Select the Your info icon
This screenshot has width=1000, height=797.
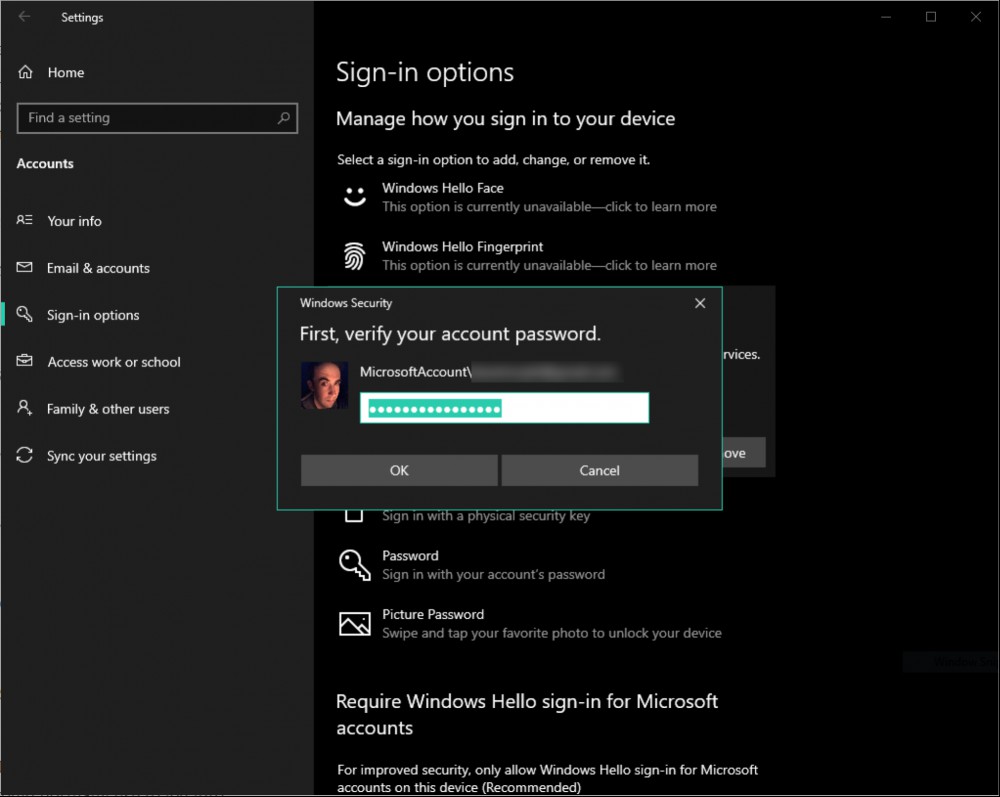[x=24, y=220]
